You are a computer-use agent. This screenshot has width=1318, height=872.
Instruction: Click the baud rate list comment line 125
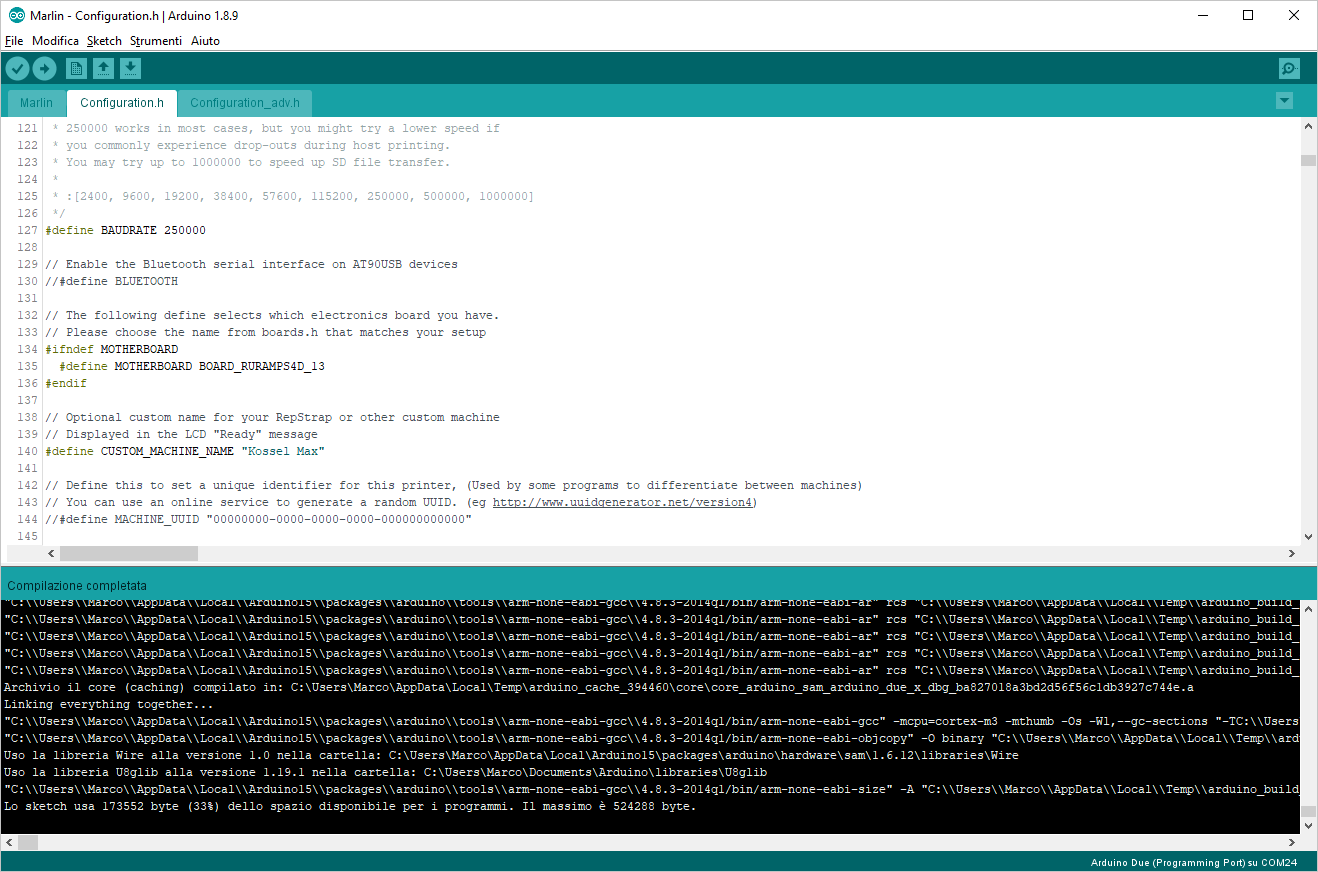click(293, 196)
